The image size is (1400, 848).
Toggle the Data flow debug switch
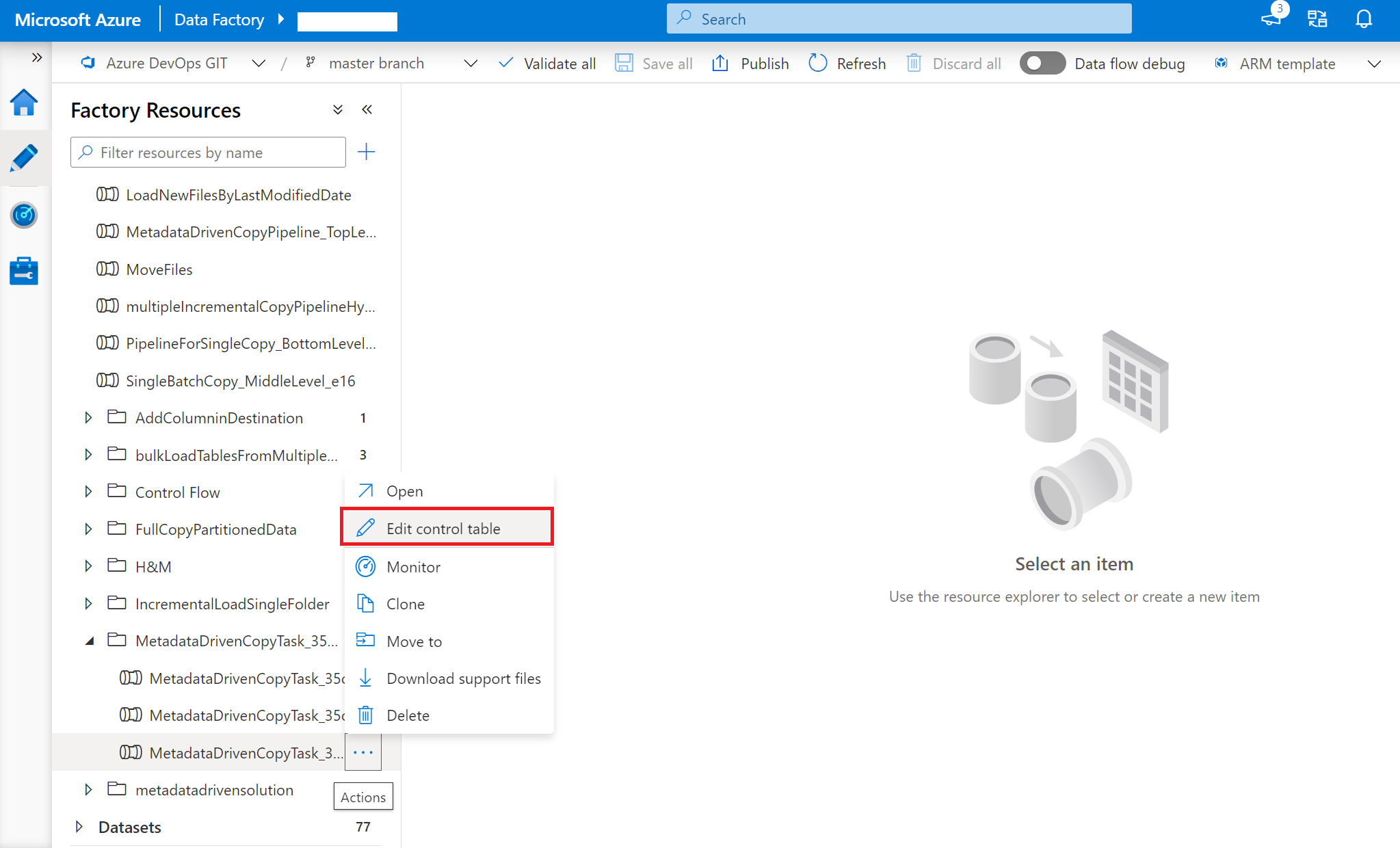1041,63
